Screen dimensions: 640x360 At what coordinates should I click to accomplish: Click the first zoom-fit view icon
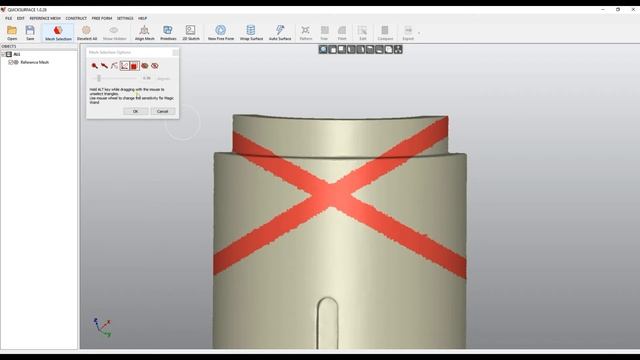pyautogui.click(x=323, y=49)
